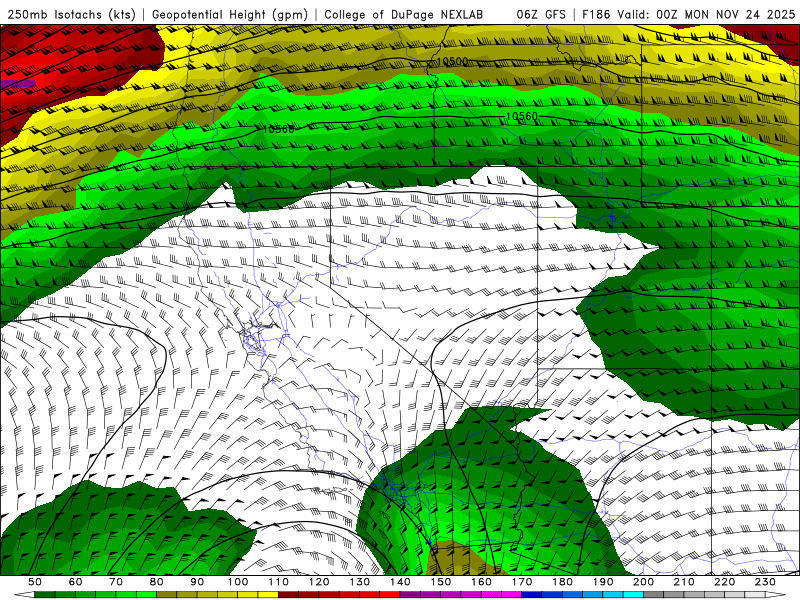This screenshot has height=600, width=800.
Task: Click the 210 label on the color scale
Action: 684,582
